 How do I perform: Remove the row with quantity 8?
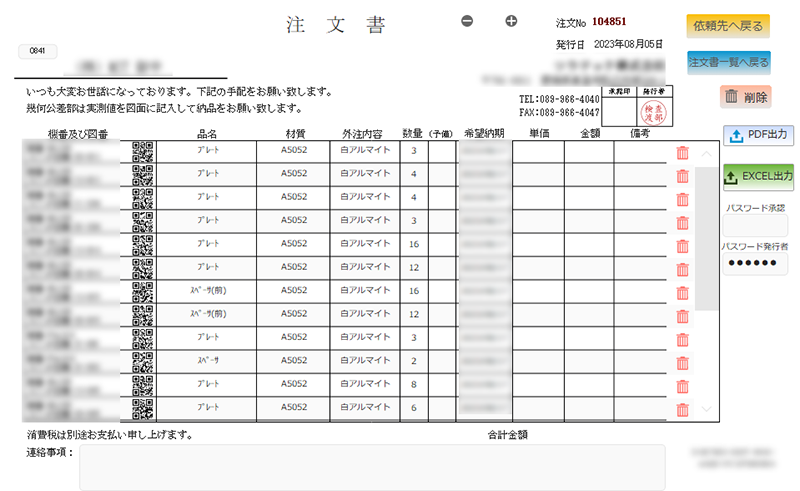[683, 386]
